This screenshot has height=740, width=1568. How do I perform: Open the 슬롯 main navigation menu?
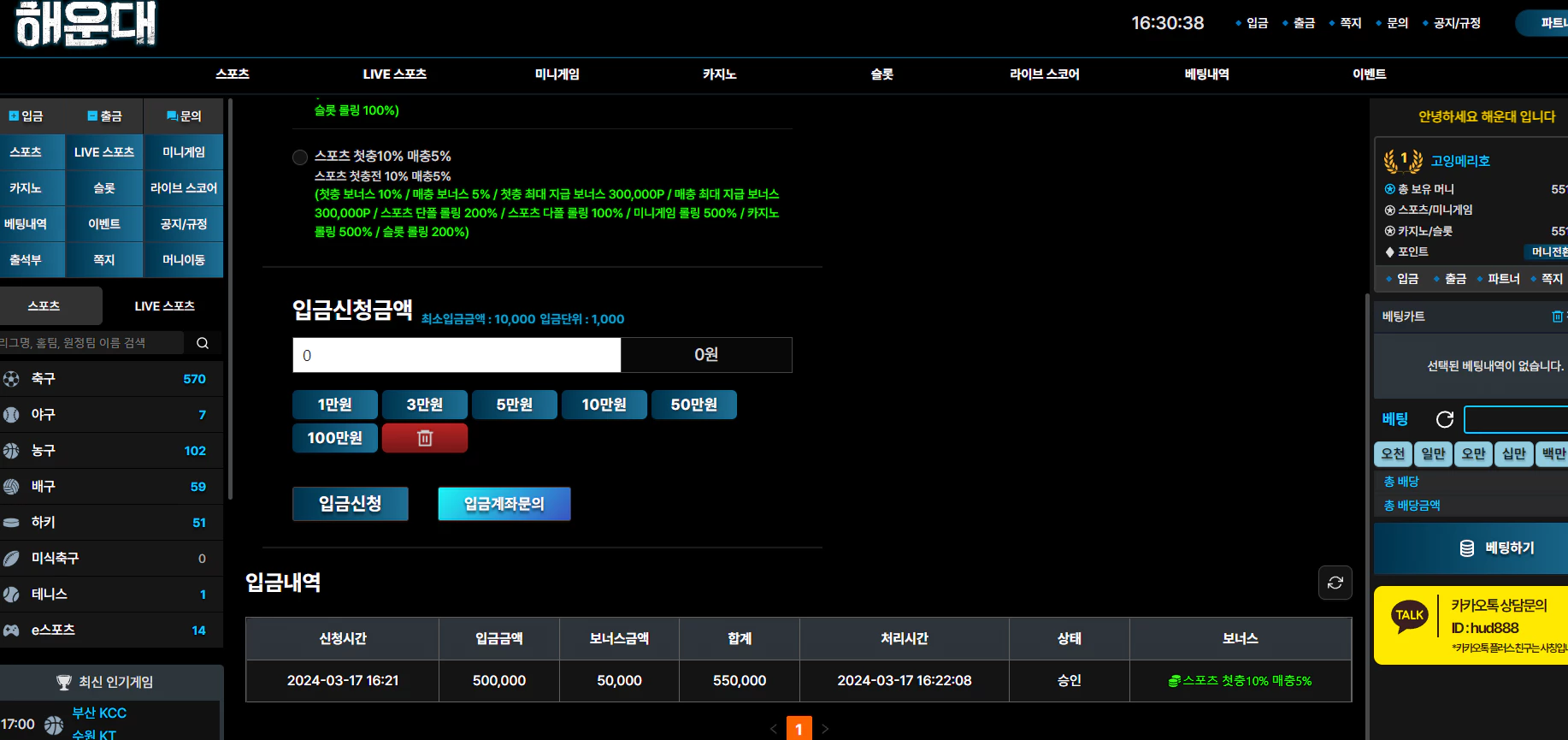click(882, 74)
